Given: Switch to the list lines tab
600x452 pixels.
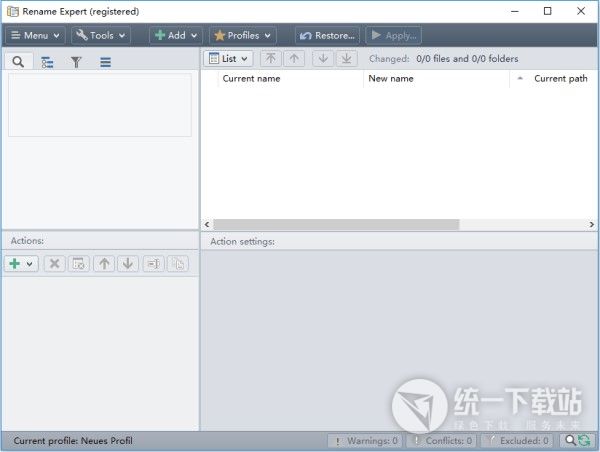Looking at the screenshot, I should (x=105, y=62).
